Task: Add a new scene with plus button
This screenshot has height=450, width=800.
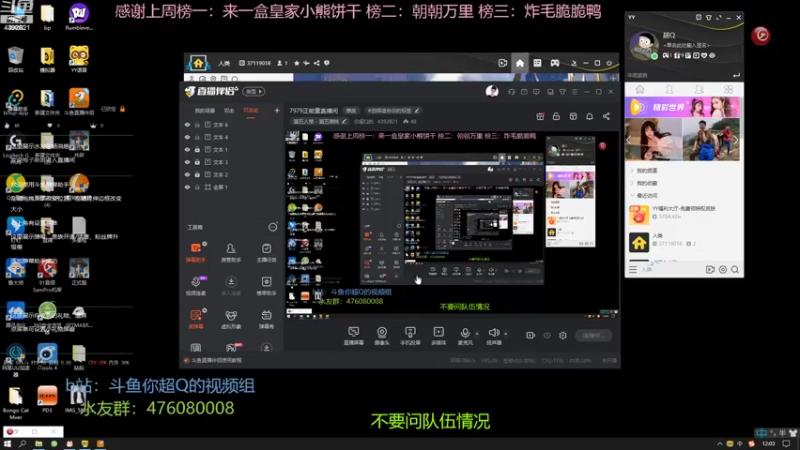Action: coord(277,110)
